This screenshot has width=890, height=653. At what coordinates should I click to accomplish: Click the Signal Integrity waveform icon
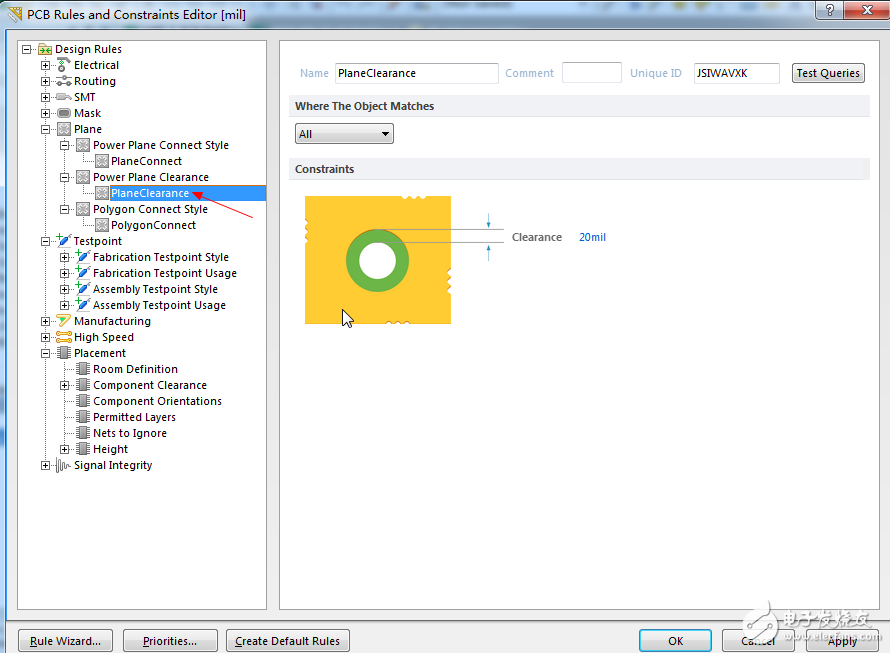click(63, 466)
